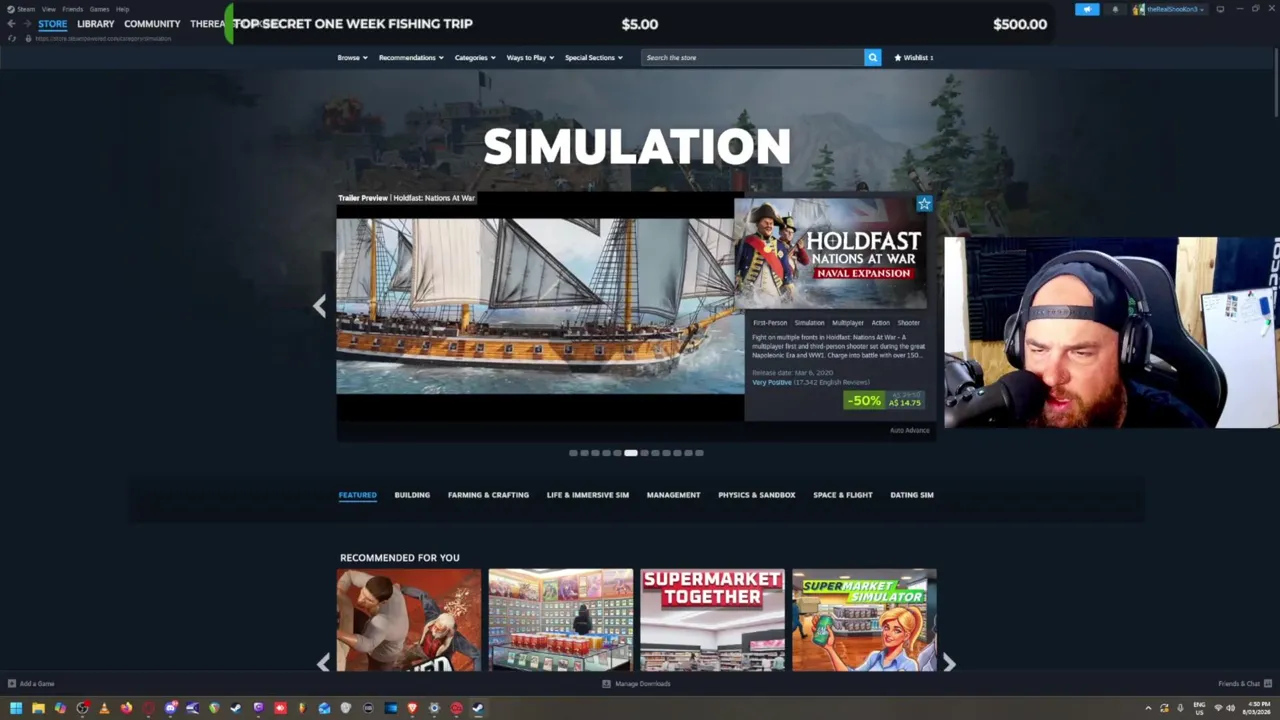Select the STORE section
1280x720 pixels.
(52, 24)
